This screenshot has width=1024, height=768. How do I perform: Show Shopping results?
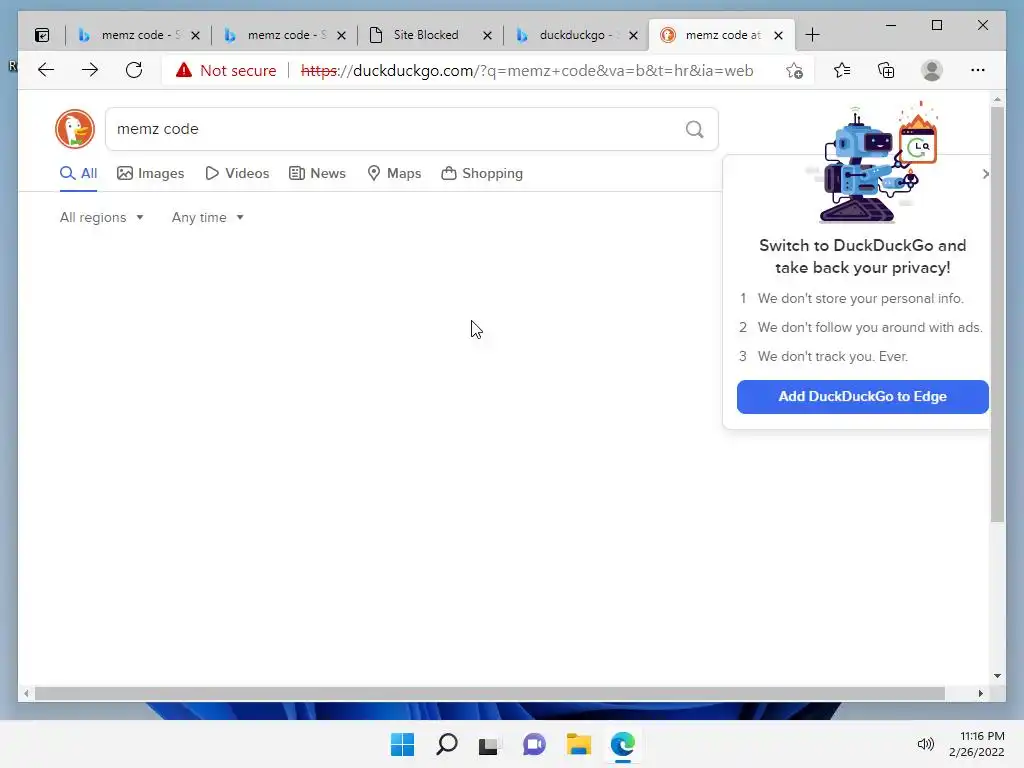click(x=482, y=173)
